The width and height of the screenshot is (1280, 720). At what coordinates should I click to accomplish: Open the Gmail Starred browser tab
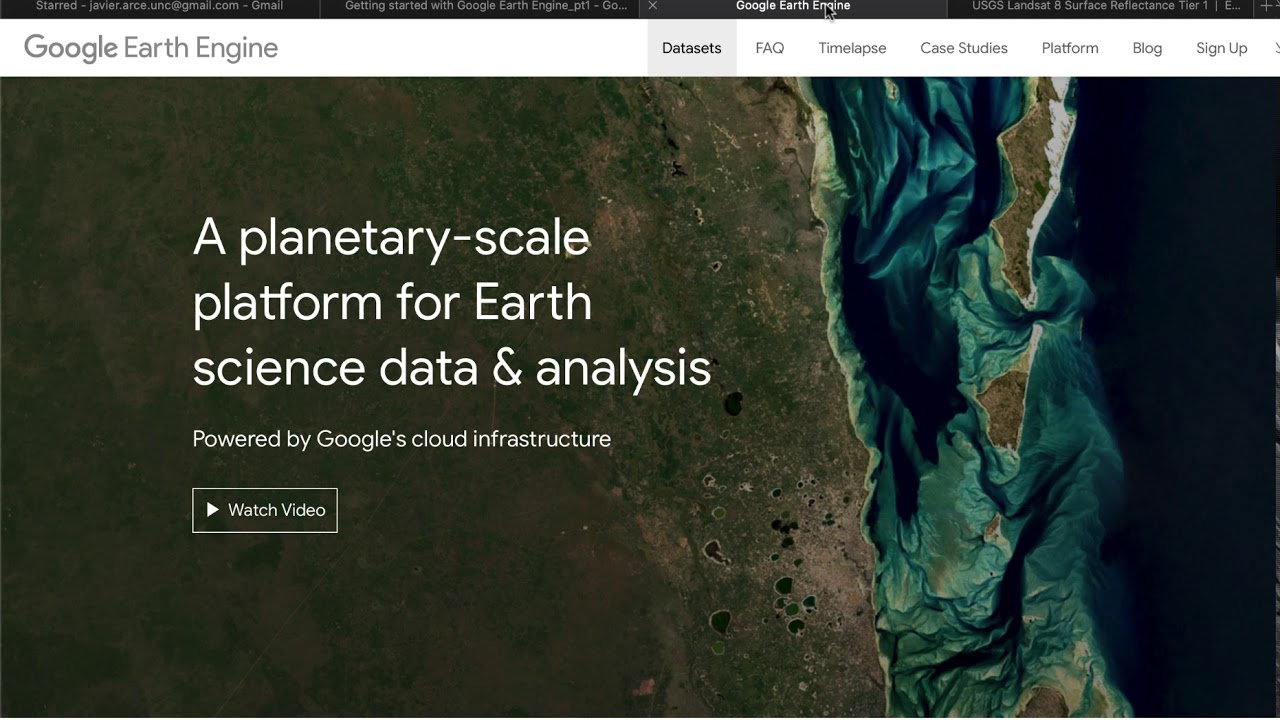(160, 6)
